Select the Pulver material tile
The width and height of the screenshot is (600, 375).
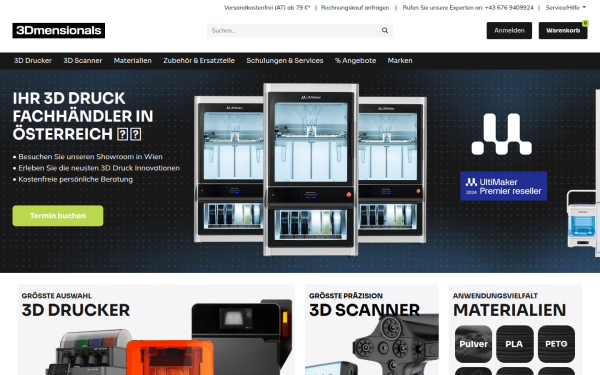pos(473,344)
